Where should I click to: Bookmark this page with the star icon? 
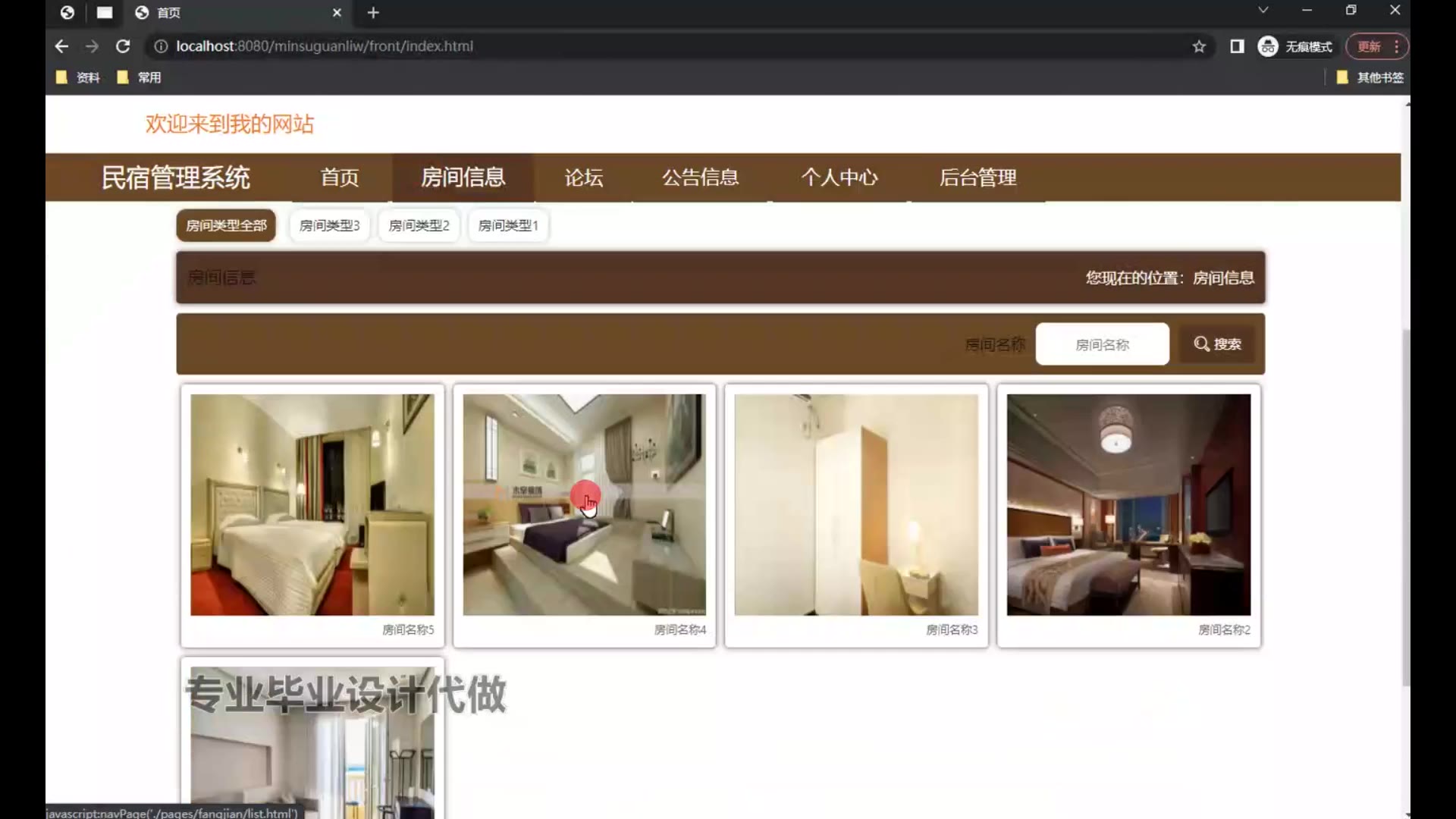[1199, 46]
